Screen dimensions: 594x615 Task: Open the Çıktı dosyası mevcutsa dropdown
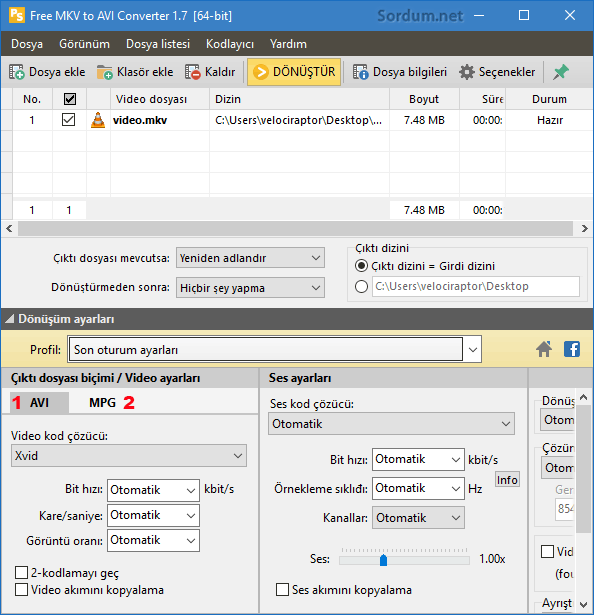pyautogui.click(x=250, y=258)
